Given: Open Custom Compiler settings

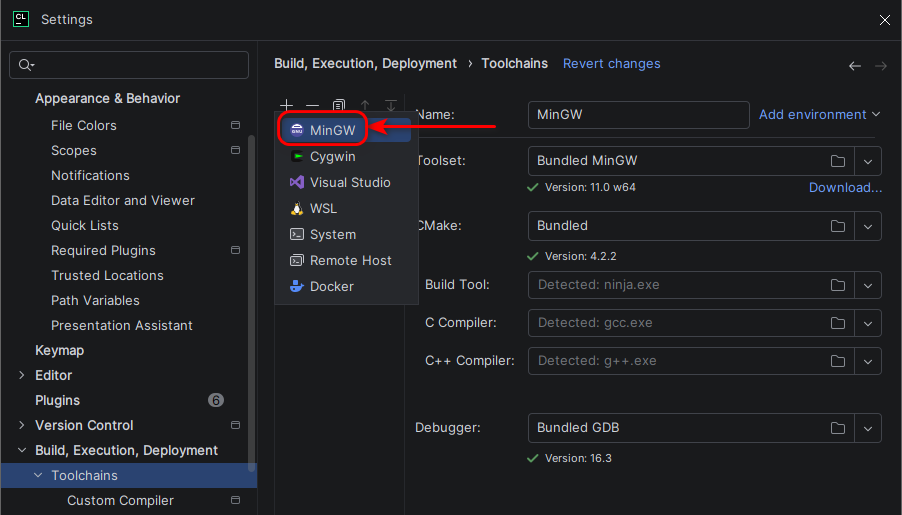Looking at the screenshot, I should [120, 501].
